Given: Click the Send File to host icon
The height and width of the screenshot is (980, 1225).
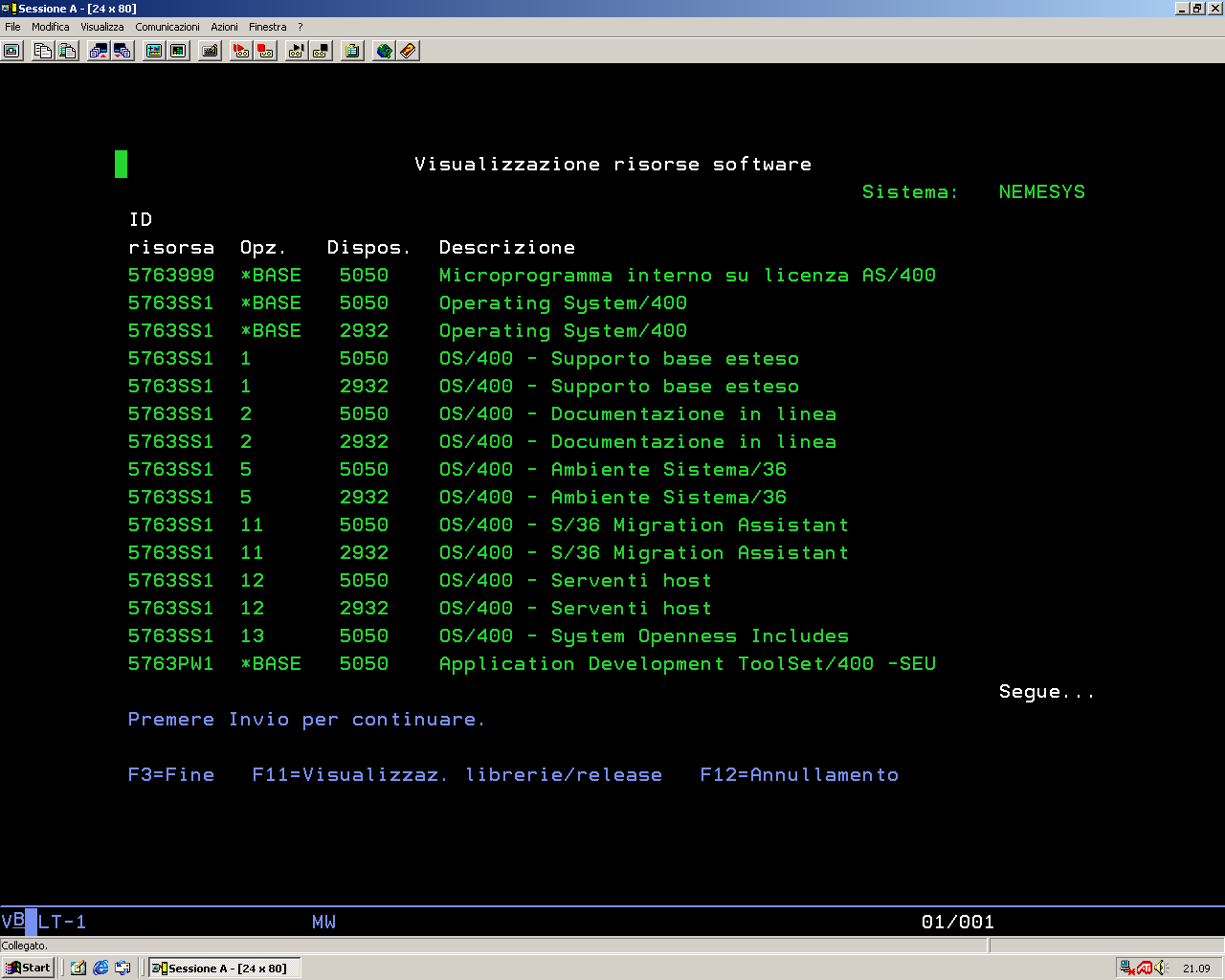Looking at the screenshot, I should click(98, 51).
